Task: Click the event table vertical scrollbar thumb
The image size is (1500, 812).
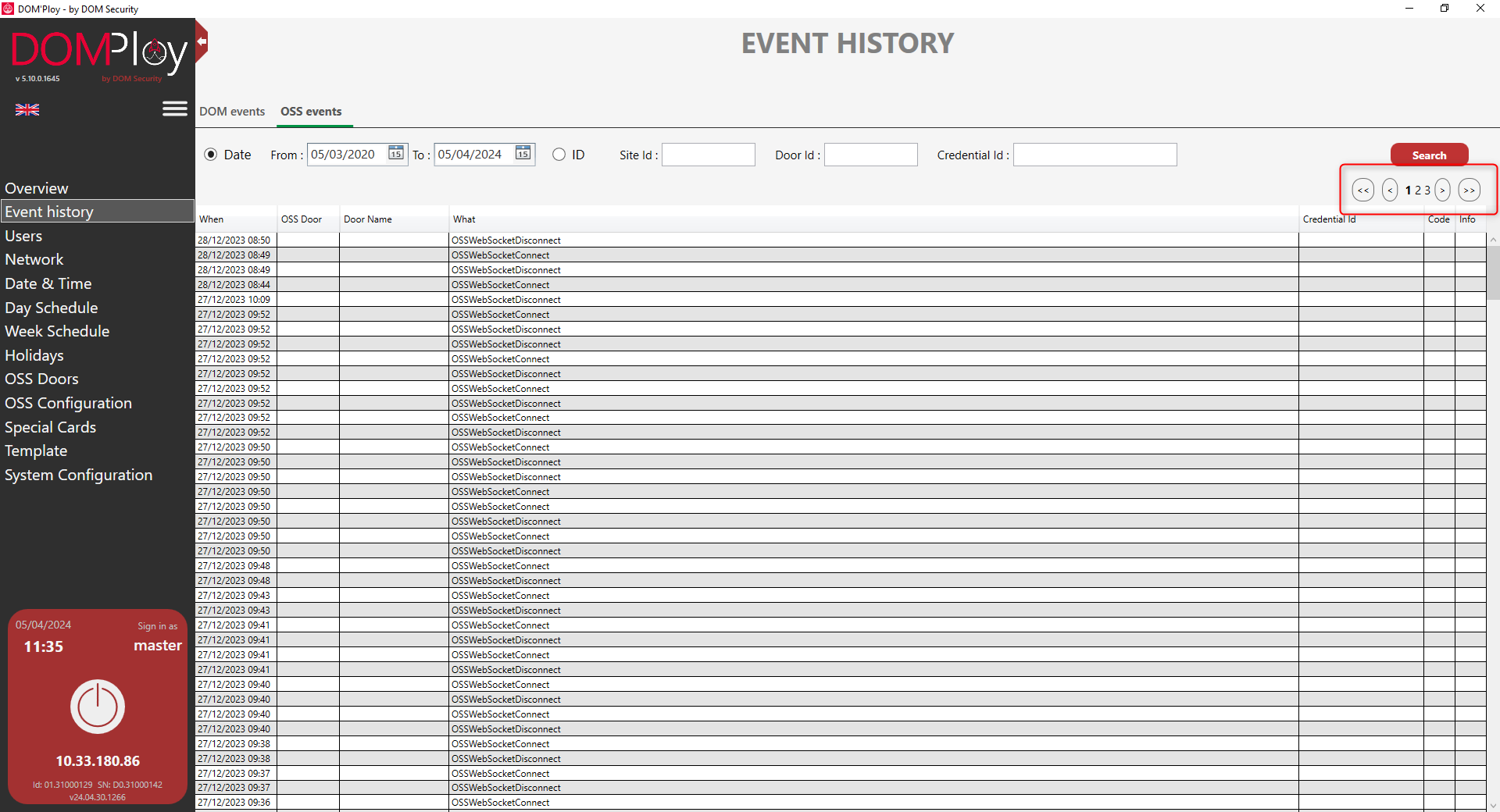Action: (x=1493, y=273)
